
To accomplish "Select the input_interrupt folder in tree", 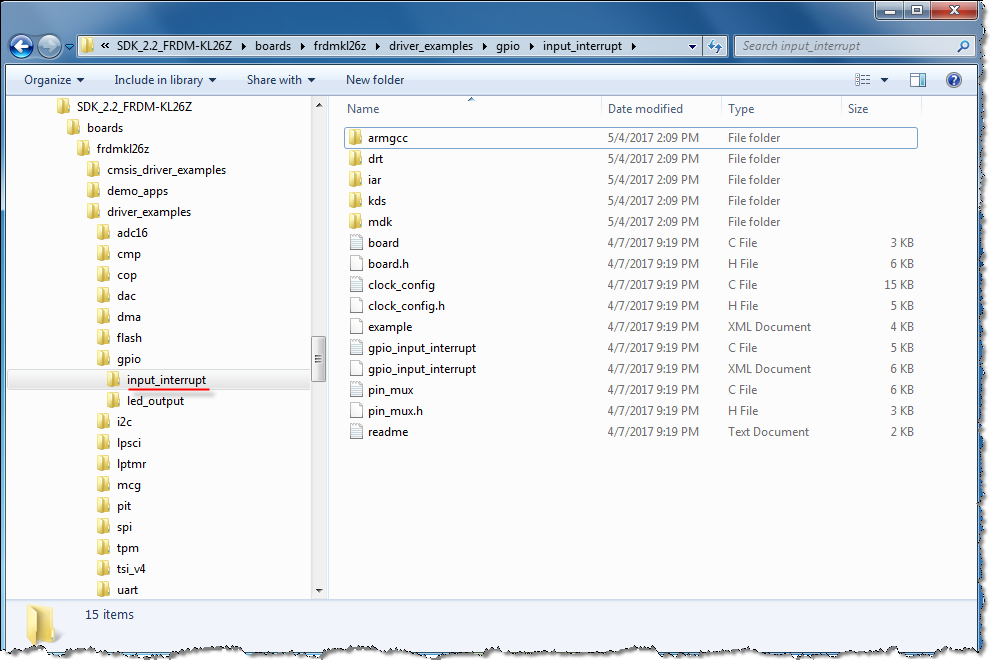I will tap(166, 380).
